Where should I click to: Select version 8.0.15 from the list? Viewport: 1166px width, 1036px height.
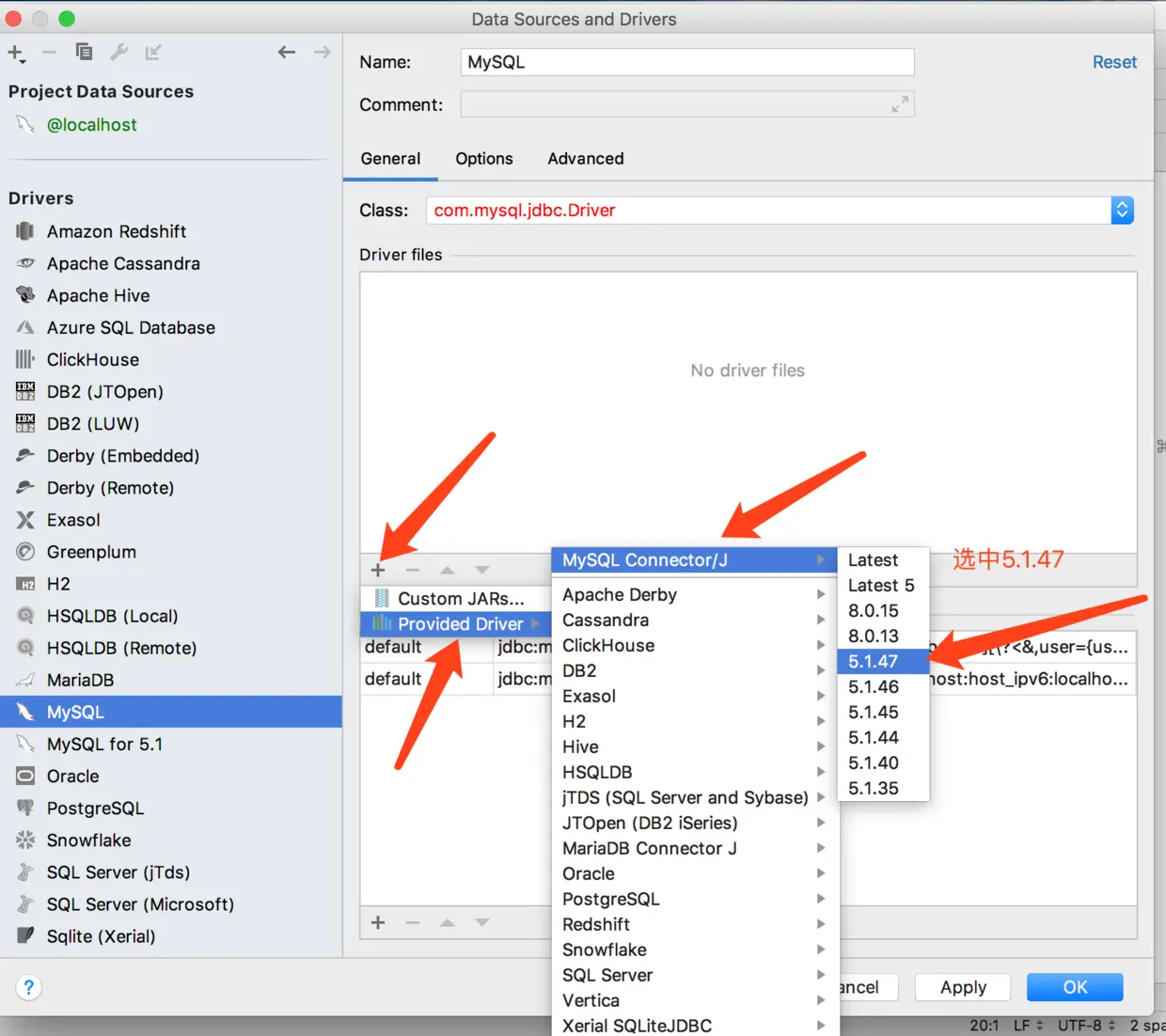pos(883,610)
